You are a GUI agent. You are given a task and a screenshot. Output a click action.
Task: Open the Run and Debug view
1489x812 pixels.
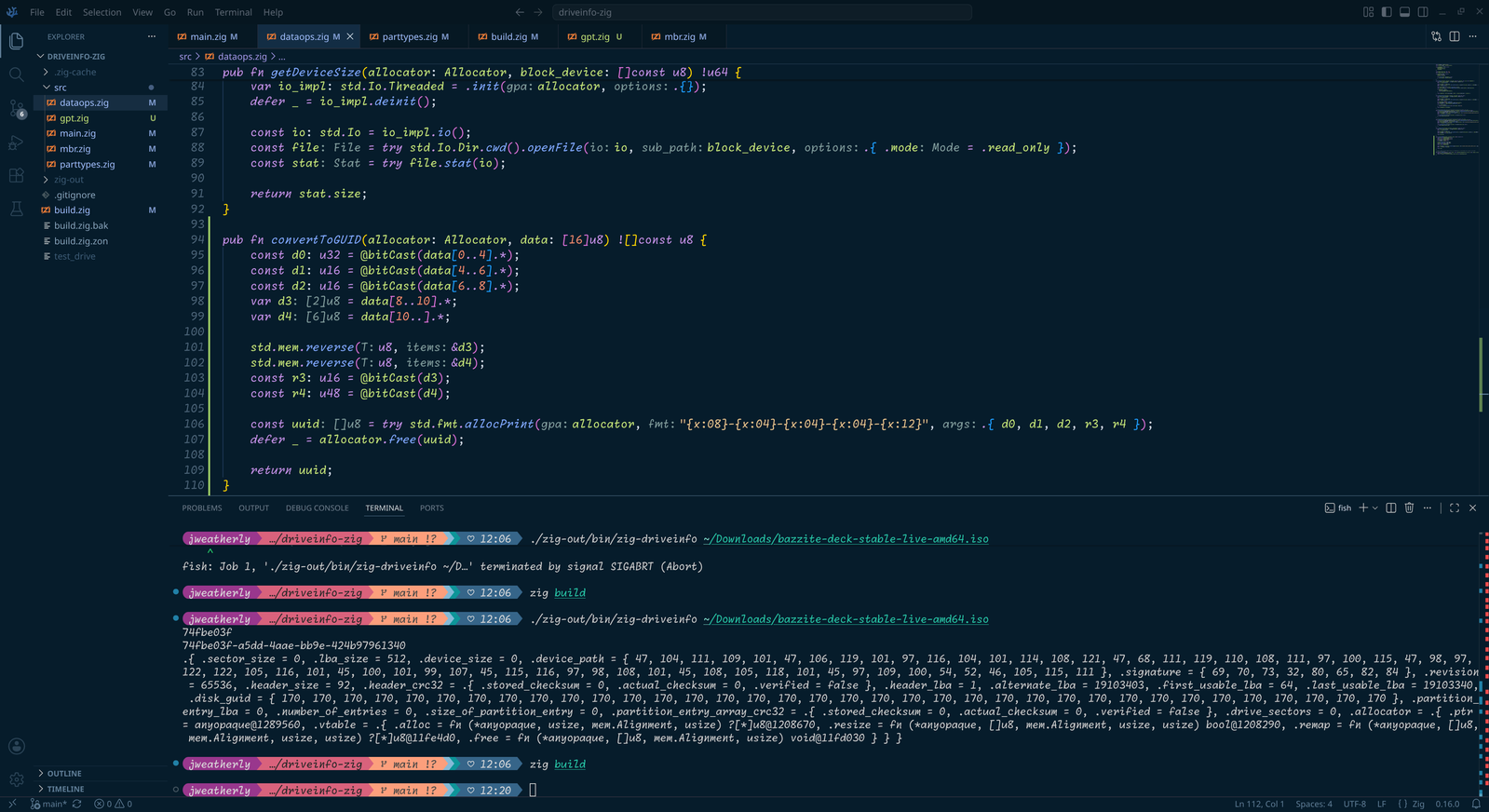tap(16, 142)
